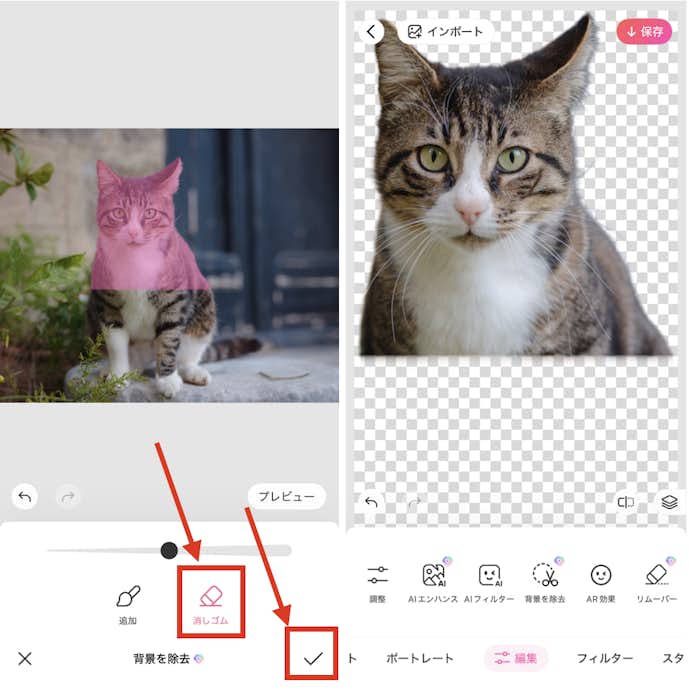Undo last stroke in left editor

coord(25,497)
